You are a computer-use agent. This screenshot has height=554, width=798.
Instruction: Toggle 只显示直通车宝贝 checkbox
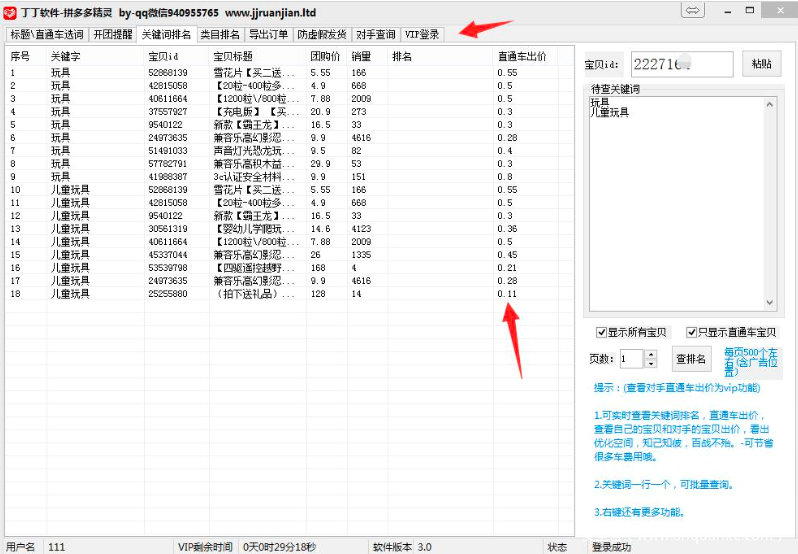pyautogui.click(x=692, y=333)
